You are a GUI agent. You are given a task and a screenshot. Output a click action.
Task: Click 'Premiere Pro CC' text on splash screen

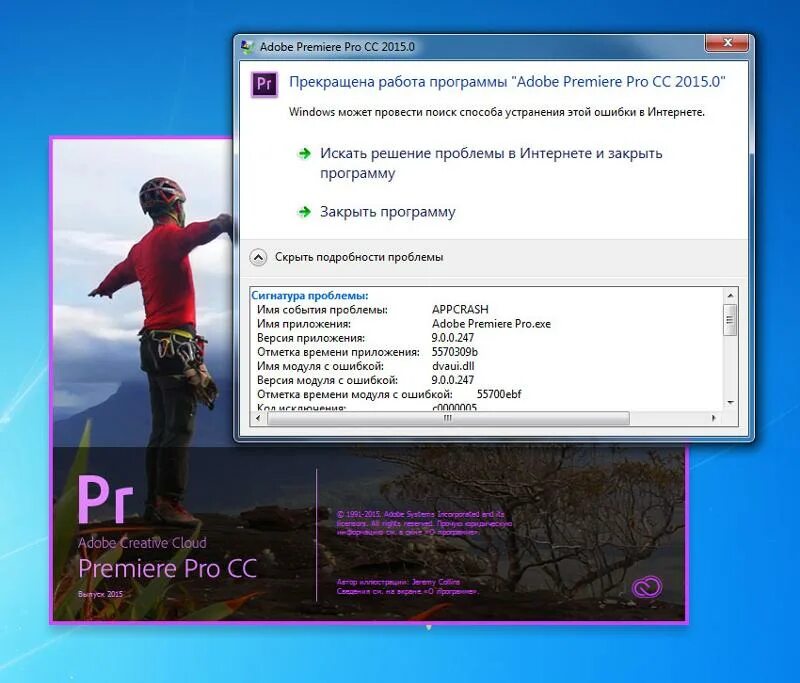(x=167, y=568)
